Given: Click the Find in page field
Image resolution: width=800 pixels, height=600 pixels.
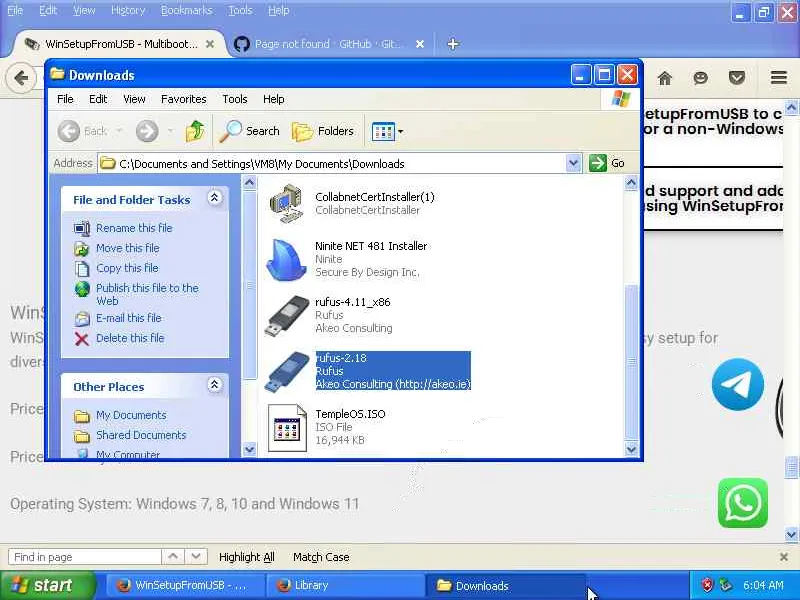Looking at the screenshot, I should coord(85,557).
